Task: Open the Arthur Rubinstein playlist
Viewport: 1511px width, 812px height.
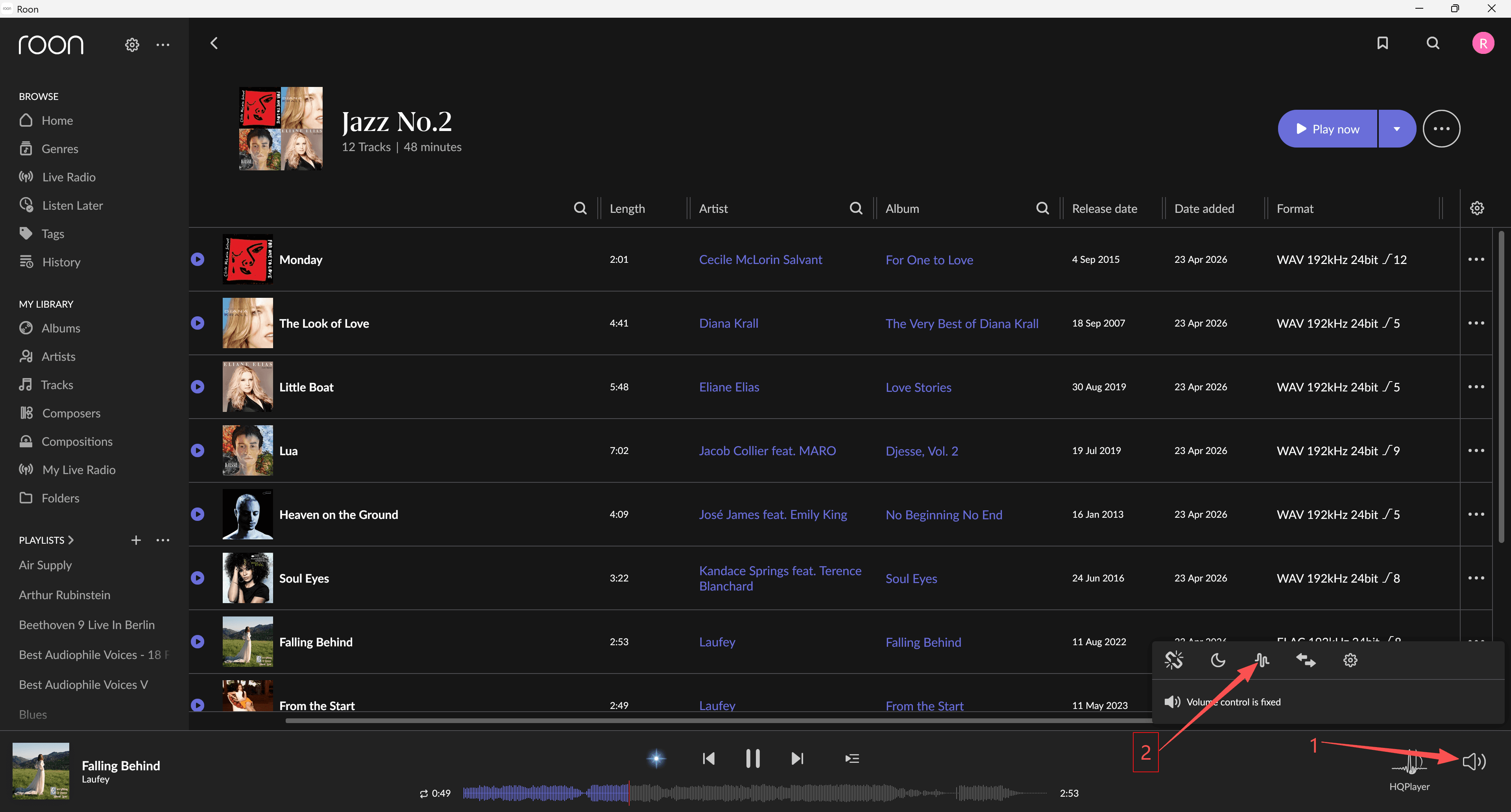Action: point(65,595)
